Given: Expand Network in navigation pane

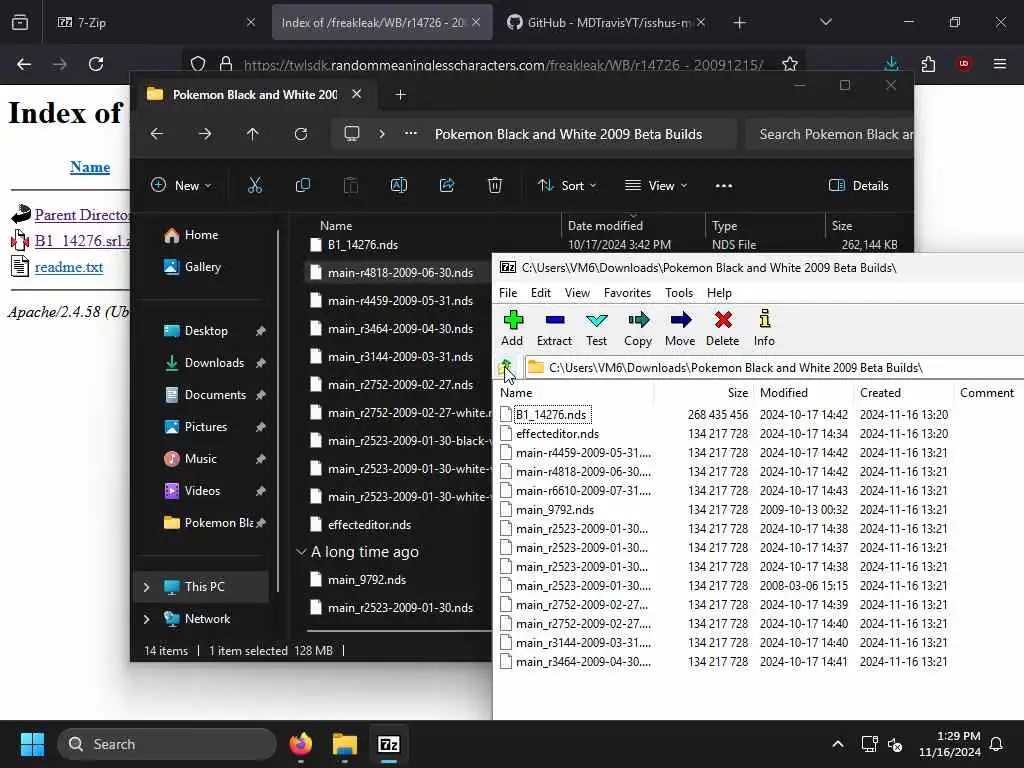Looking at the screenshot, I should (x=146, y=619).
